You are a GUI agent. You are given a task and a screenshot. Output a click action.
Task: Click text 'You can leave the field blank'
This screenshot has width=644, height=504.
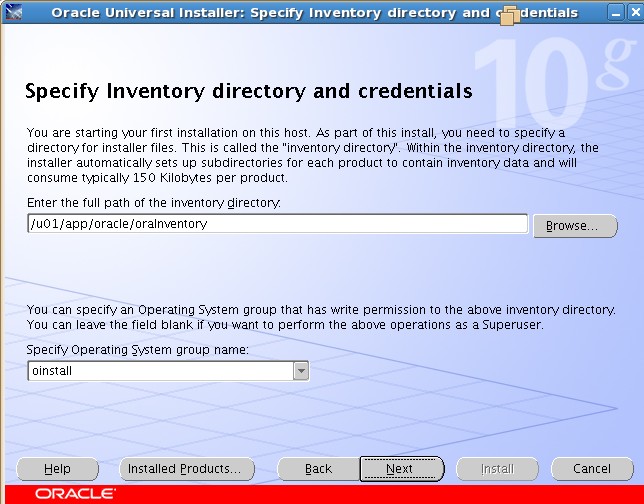[110, 325]
